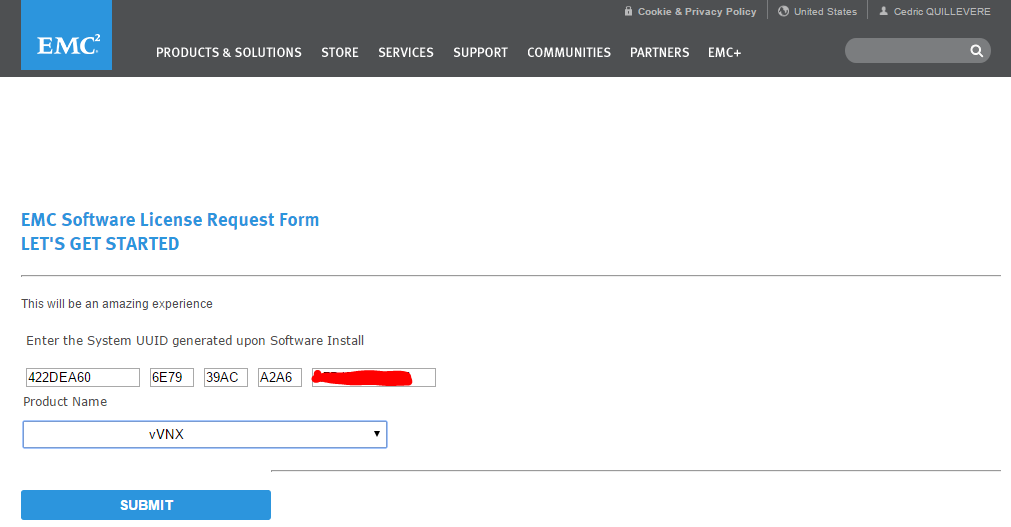Click the globe icon beside United States
Image resolution: width=1011 pixels, height=527 pixels.
(783, 11)
